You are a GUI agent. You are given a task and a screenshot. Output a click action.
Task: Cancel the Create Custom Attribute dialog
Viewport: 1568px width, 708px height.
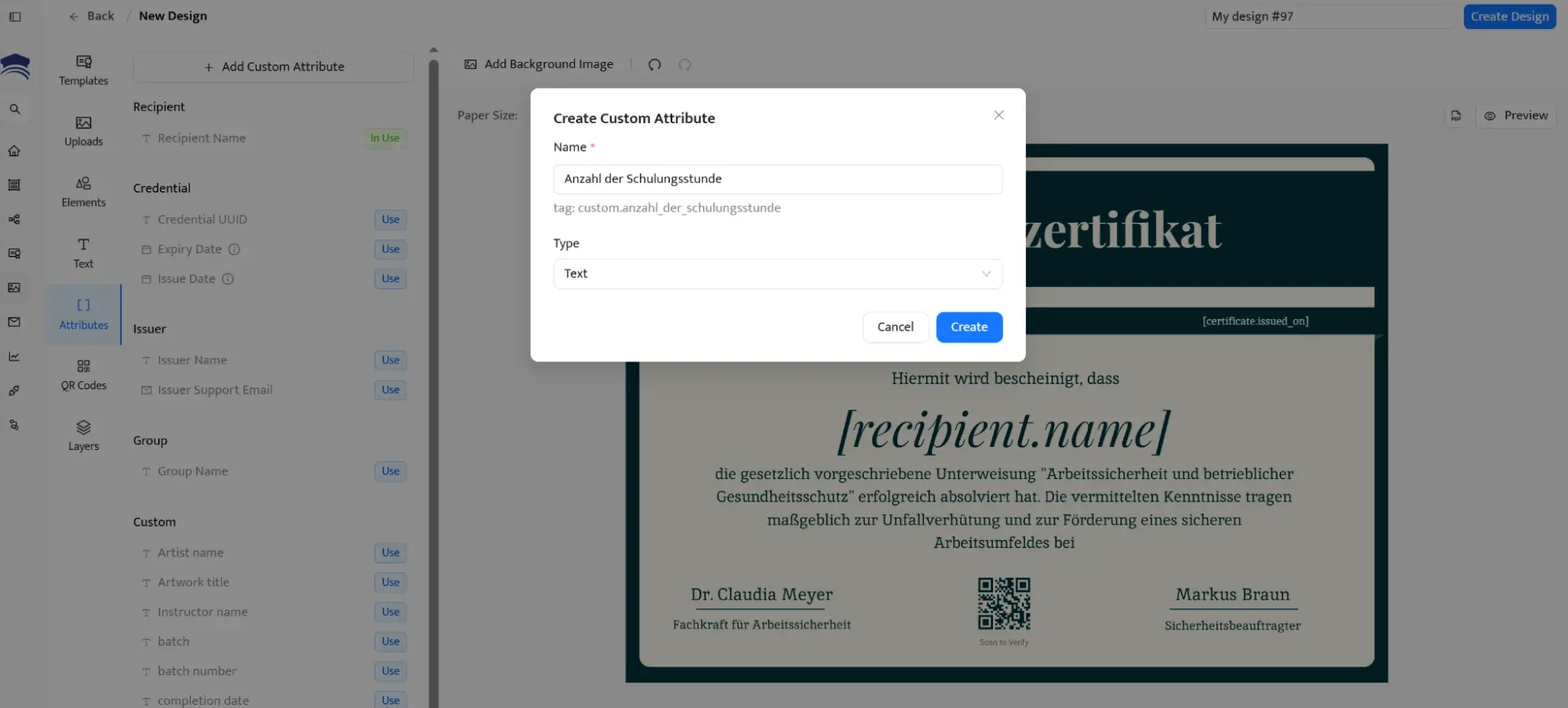click(895, 327)
